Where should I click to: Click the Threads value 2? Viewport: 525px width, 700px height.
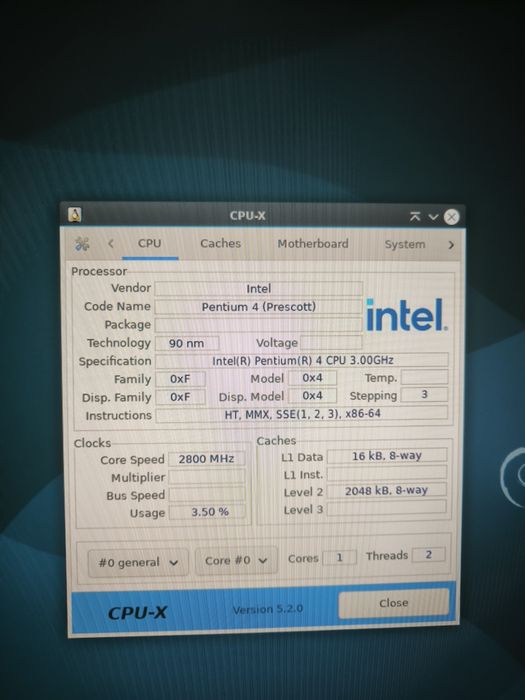point(429,555)
